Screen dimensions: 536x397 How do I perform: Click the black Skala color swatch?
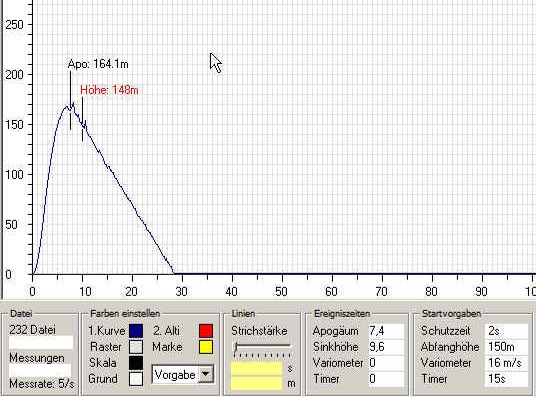point(136,363)
